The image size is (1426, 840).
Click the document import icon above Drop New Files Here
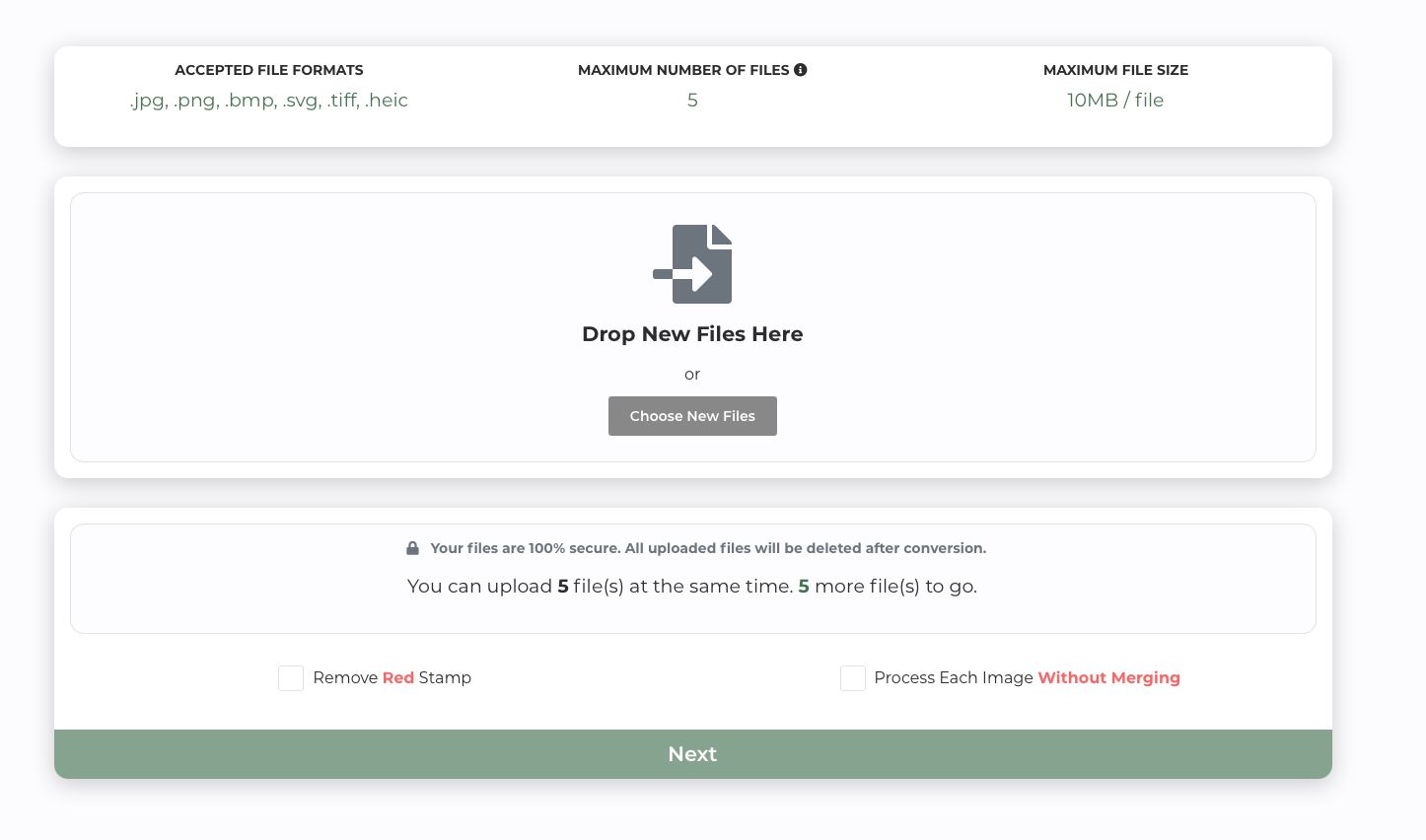(692, 263)
